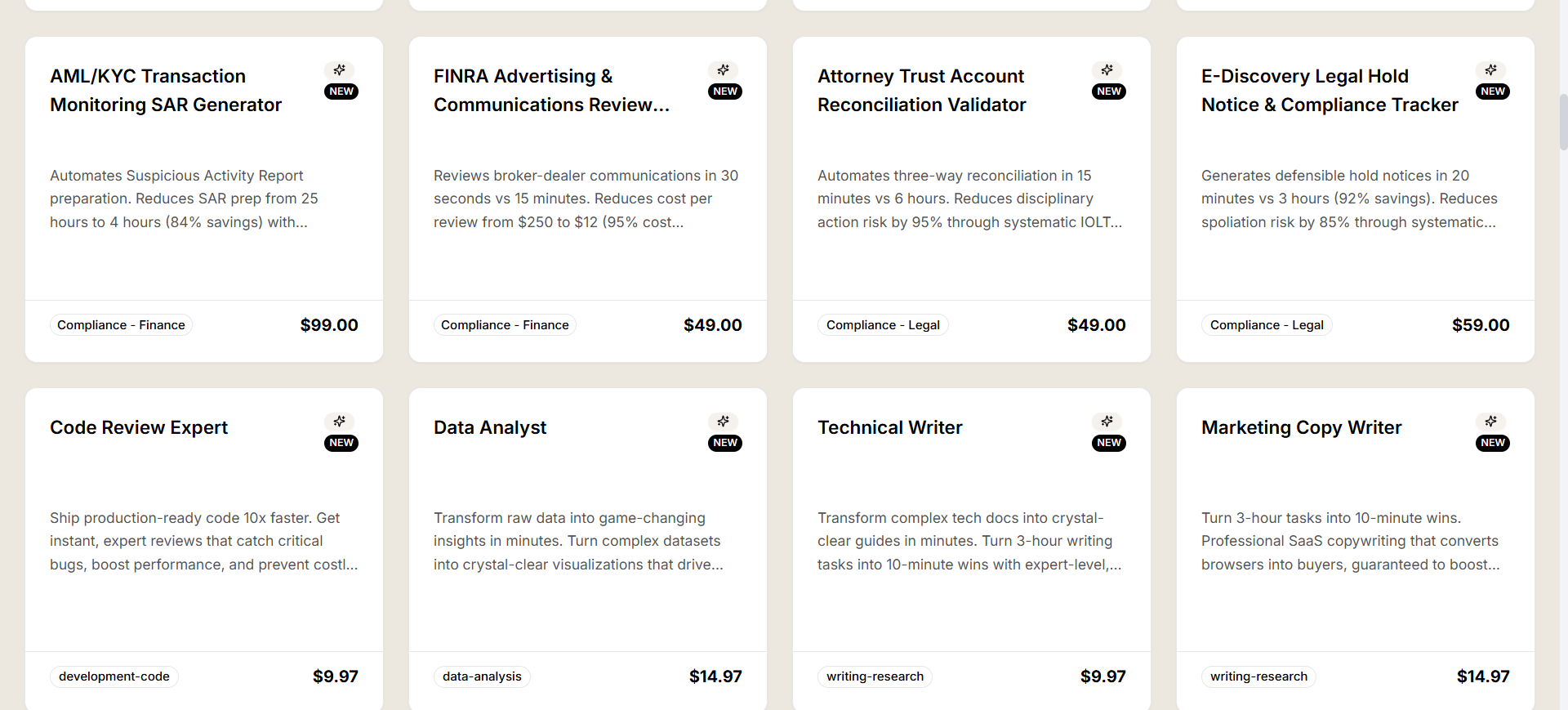The width and height of the screenshot is (1568, 710).
Task: Click sparkle icon on AML/KYC Transaction card
Action: pyautogui.click(x=340, y=70)
